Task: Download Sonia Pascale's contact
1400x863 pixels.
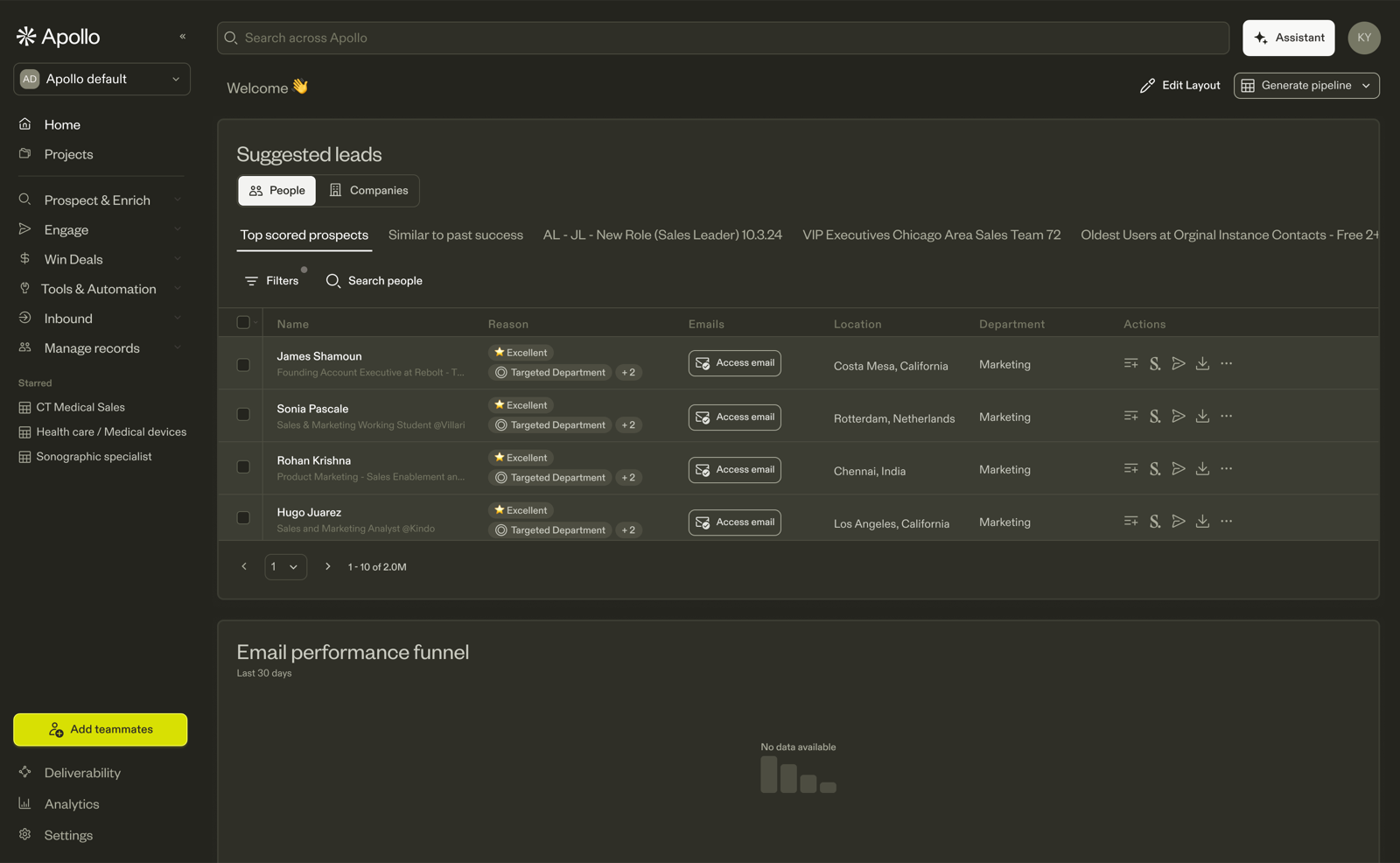Action: 1202,416
